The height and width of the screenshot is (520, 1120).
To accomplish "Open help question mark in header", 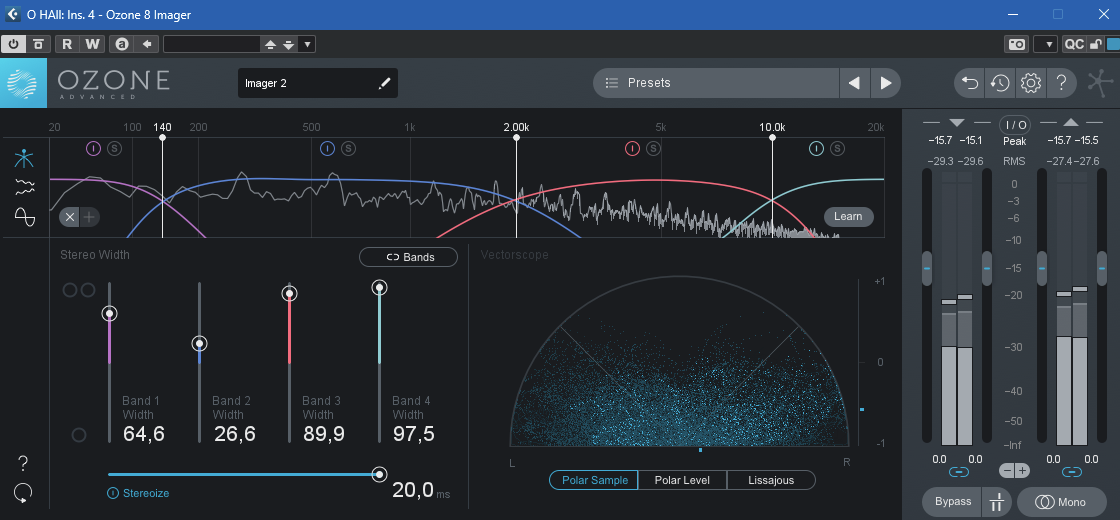I will 1061,83.
